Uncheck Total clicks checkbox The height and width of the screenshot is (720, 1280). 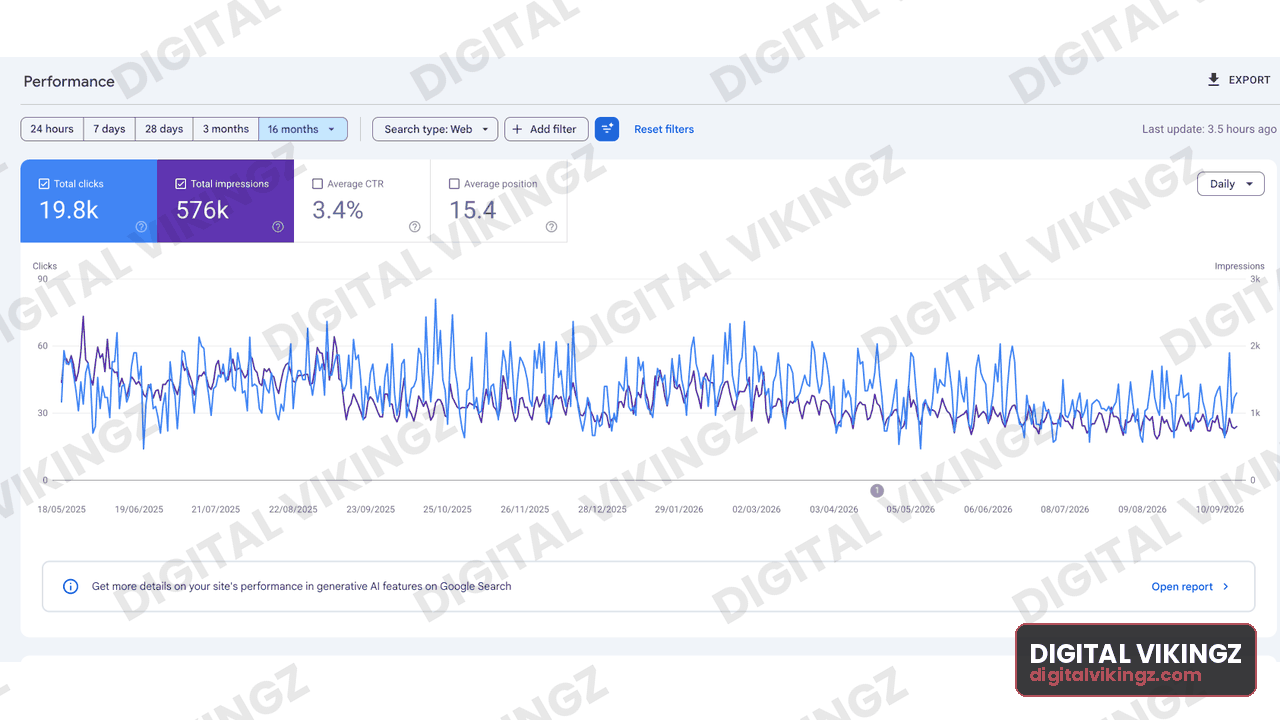tap(44, 184)
